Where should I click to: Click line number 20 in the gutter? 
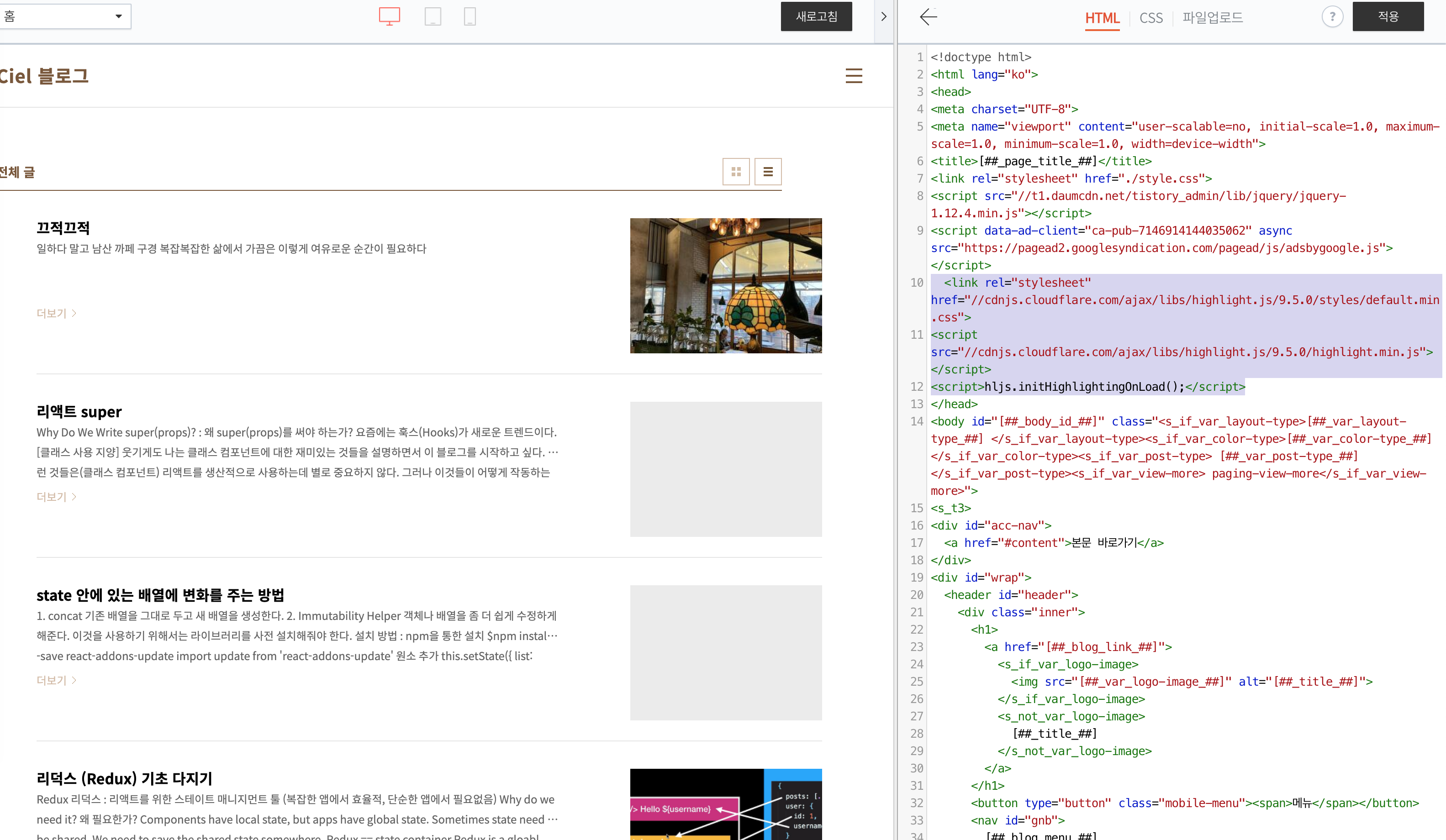pos(916,594)
